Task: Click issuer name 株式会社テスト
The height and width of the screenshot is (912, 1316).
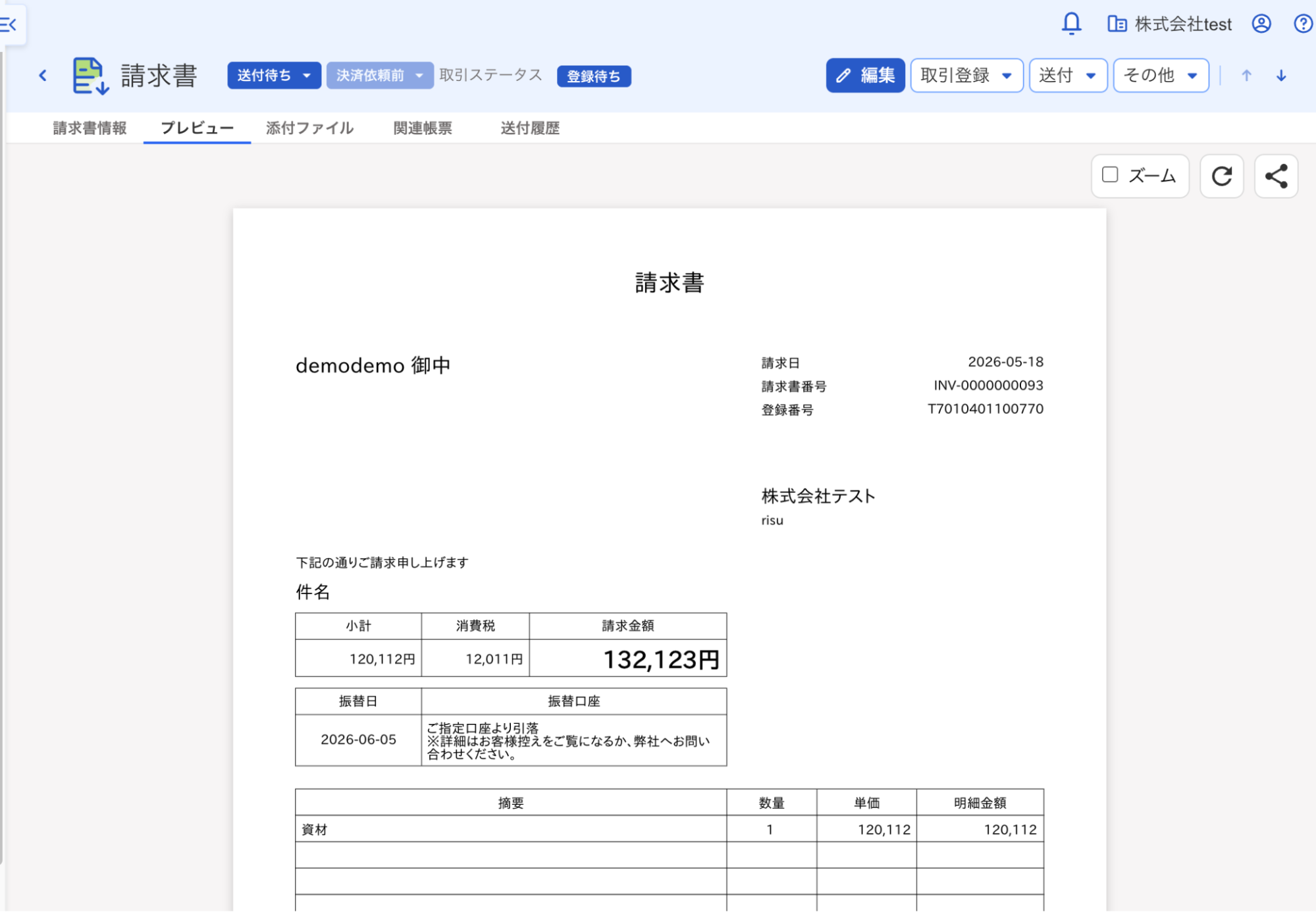Action: tap(818, 496)
